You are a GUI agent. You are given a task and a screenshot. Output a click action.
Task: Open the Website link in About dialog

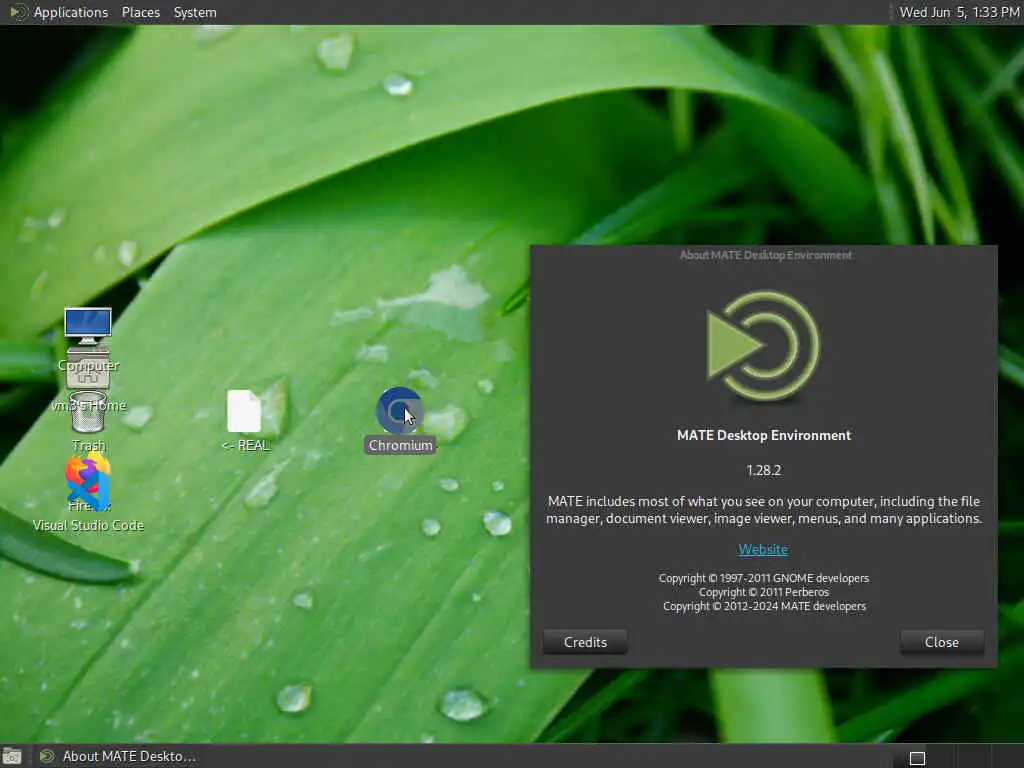click(x=763, y=549)
